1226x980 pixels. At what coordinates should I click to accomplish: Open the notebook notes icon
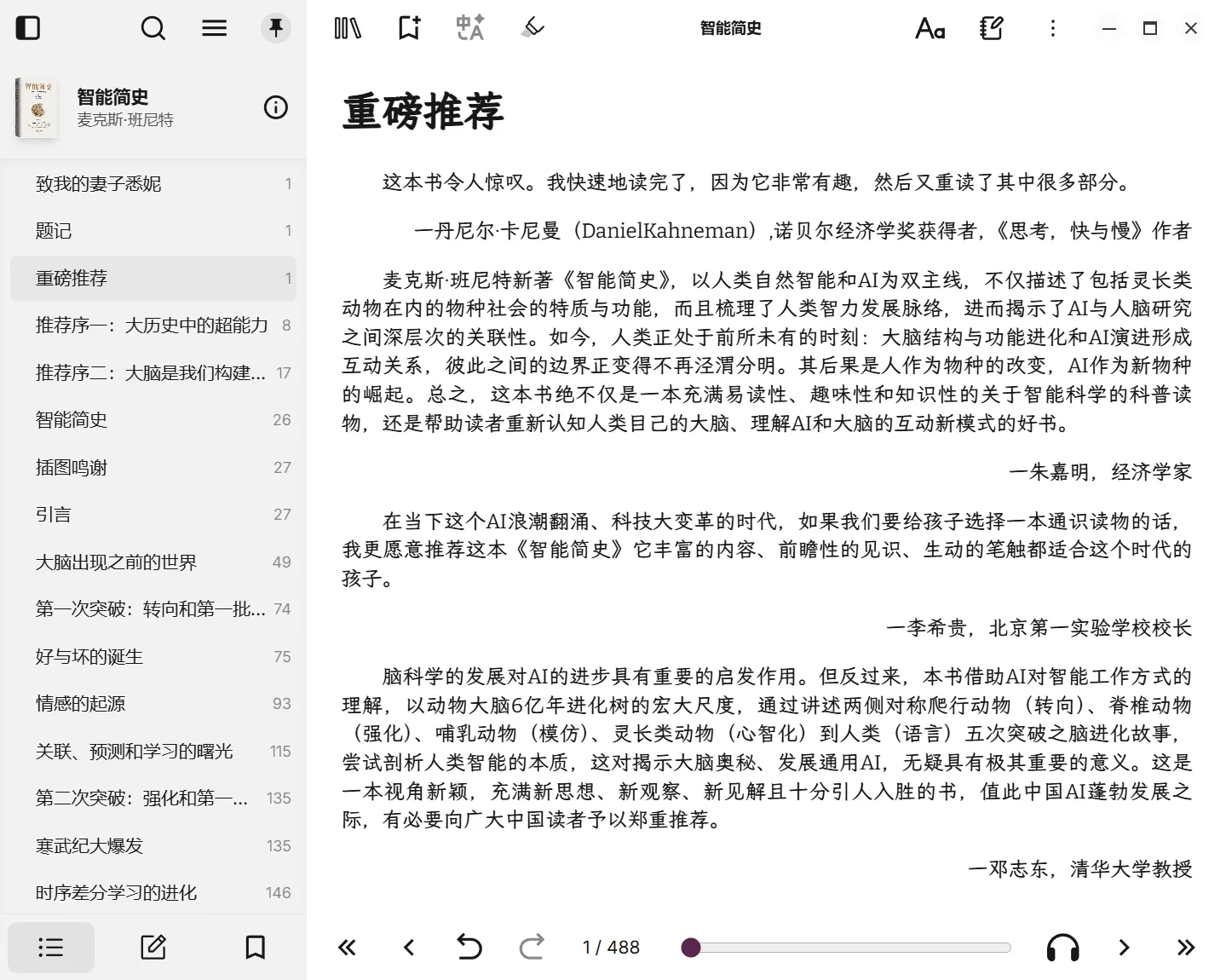[x=991, y=28]
